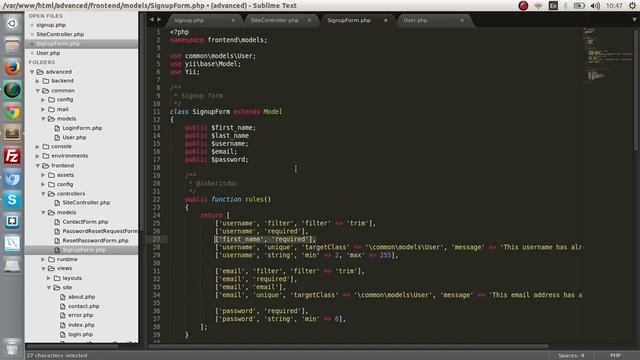Open FileZilla from the launcher
Viewport: 640px width, 360px height.
pyautogui.click(x=12, y=156)
